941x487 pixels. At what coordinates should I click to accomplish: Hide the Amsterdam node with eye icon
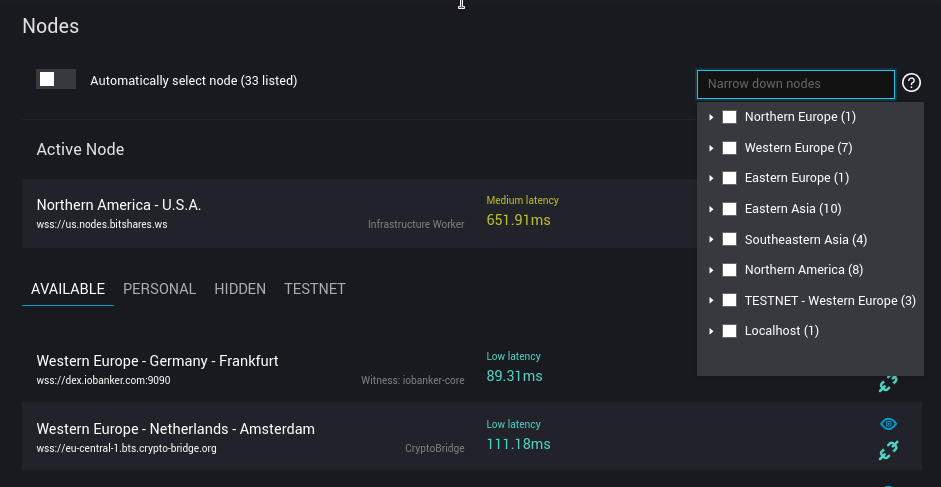tap(888, 424)
